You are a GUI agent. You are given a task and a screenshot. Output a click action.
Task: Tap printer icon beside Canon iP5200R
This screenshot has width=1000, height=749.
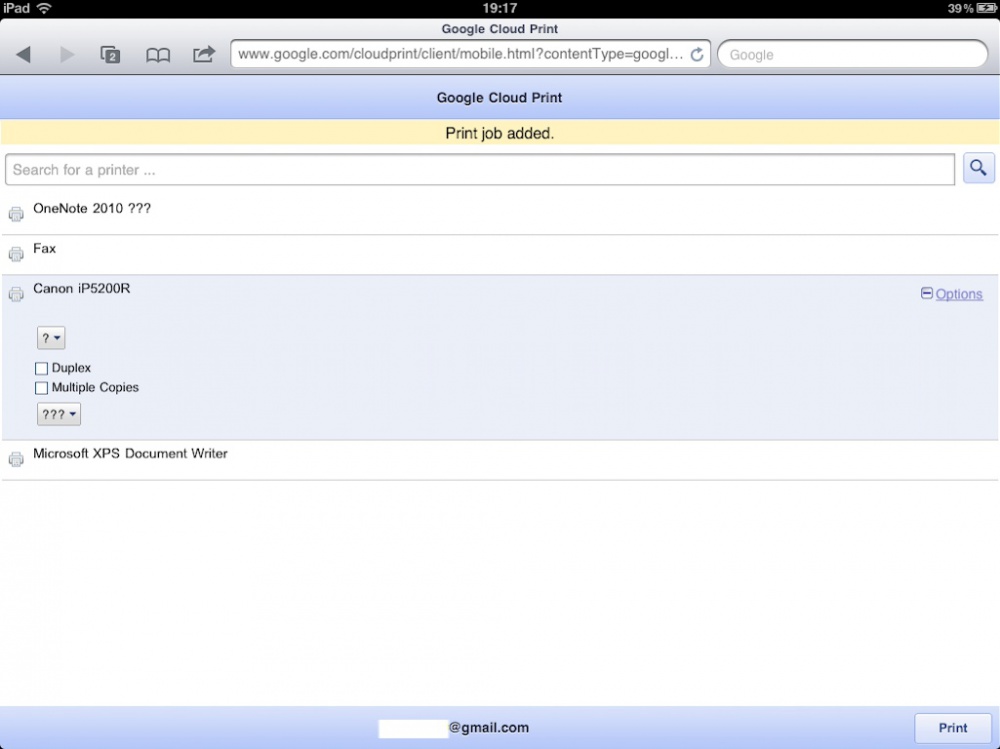point(16,293)
